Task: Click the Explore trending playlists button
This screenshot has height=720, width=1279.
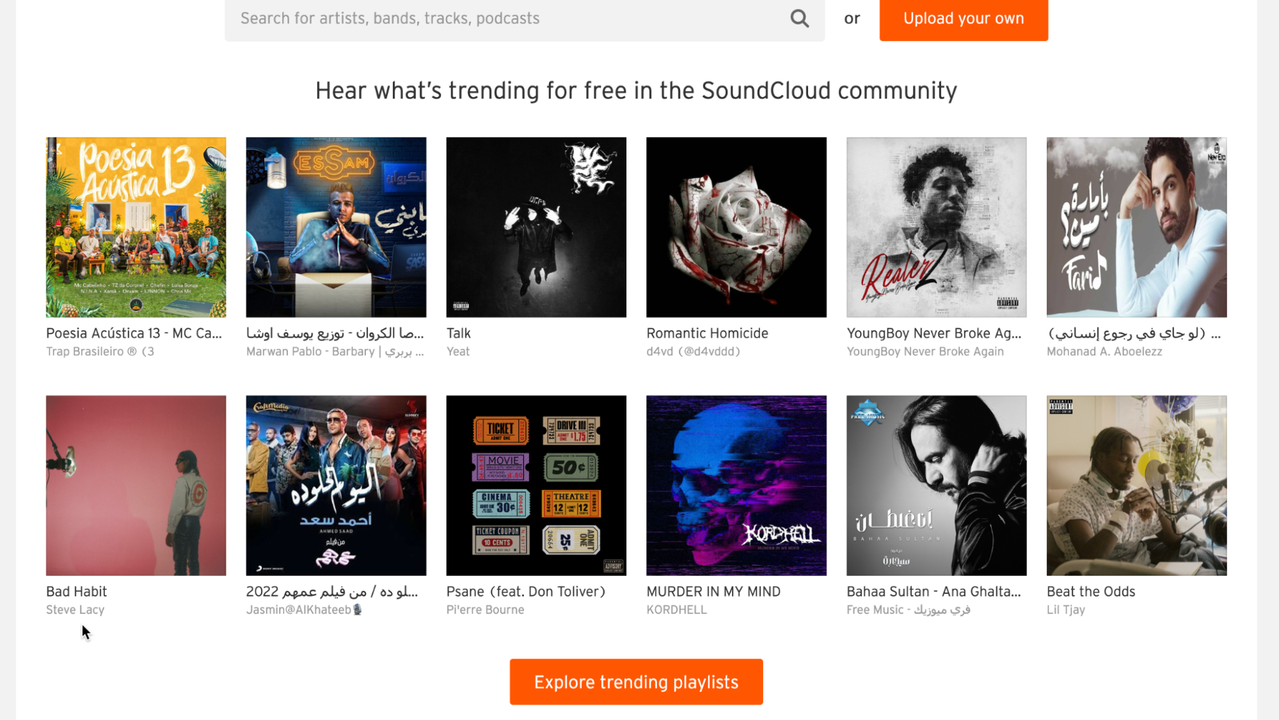Action: [636, 682]
